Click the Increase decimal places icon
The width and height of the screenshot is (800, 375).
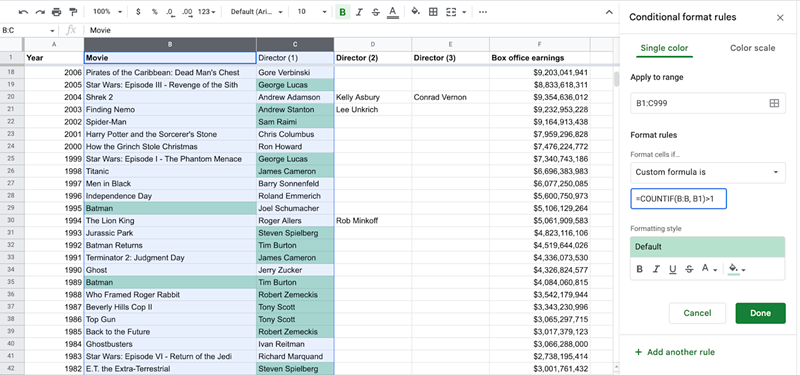187,12
